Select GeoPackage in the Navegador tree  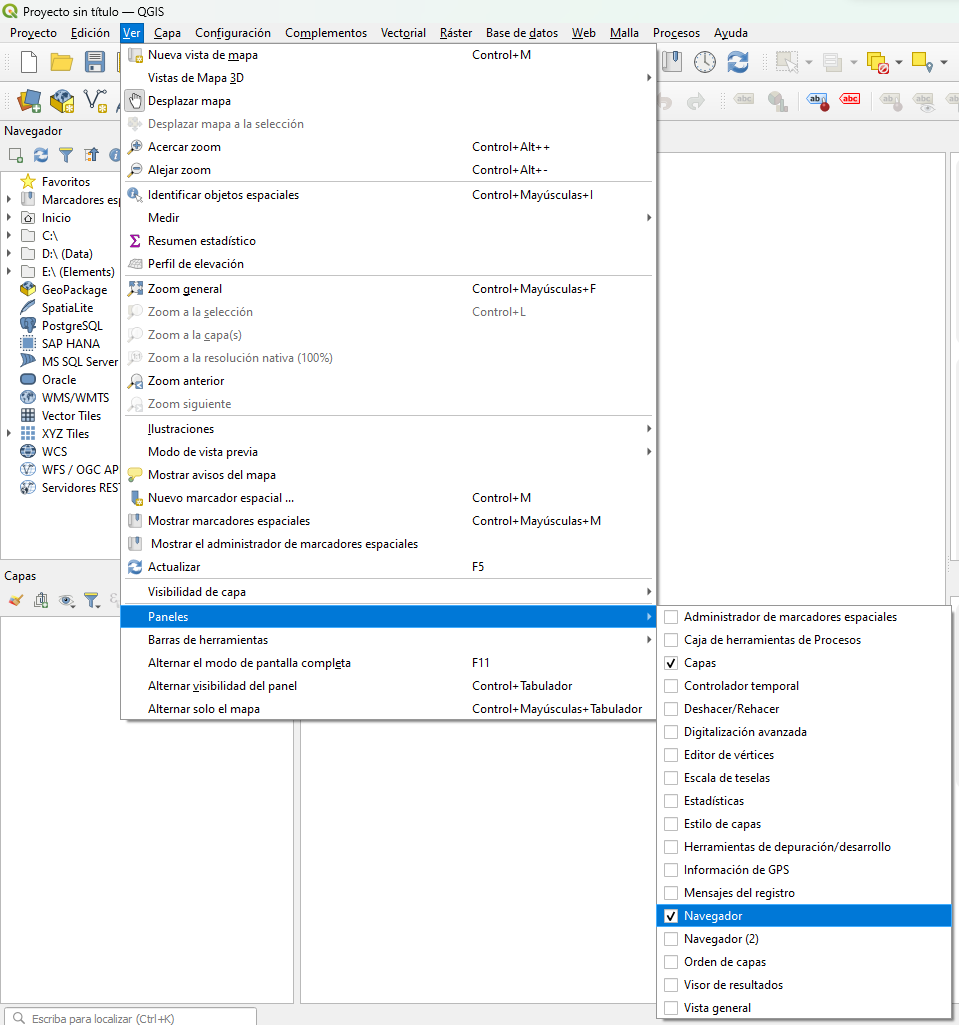(75, 290)
